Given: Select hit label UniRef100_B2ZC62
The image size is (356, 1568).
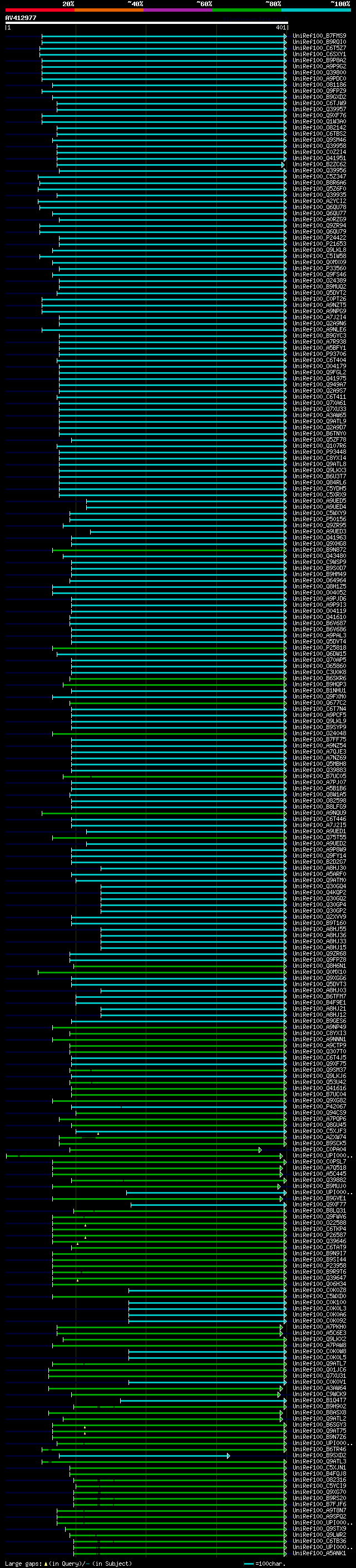Looking at the screenshot, I should point(319,164).
